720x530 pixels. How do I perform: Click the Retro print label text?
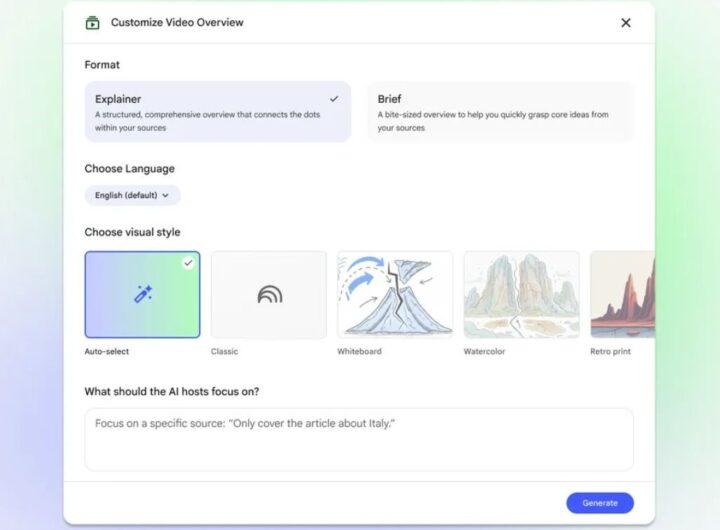(610, 352)
